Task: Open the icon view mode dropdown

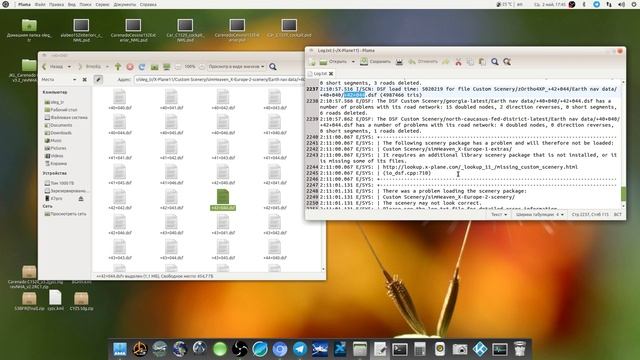Action: coord(236,67)
